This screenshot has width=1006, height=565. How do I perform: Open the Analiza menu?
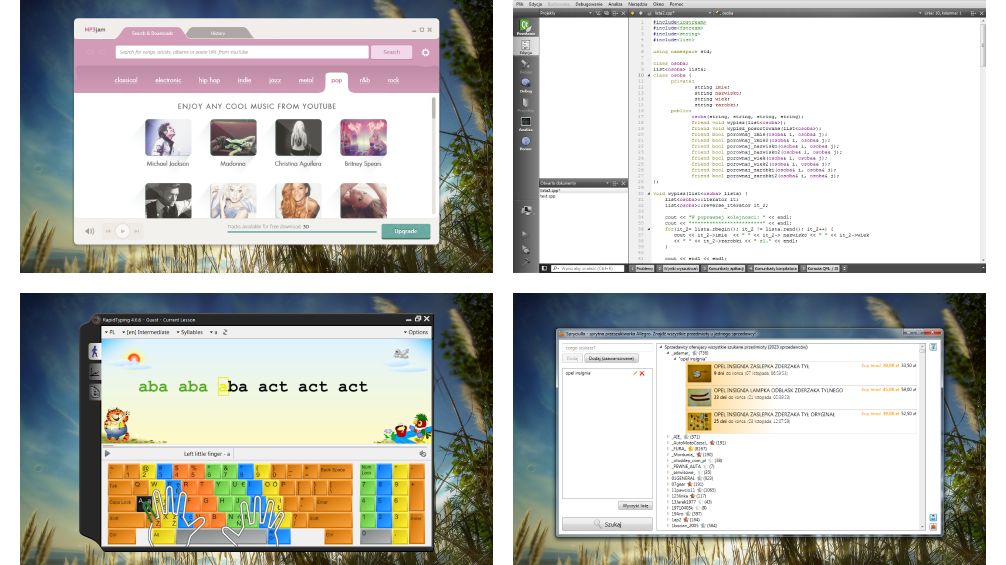(x=615, y=4)
